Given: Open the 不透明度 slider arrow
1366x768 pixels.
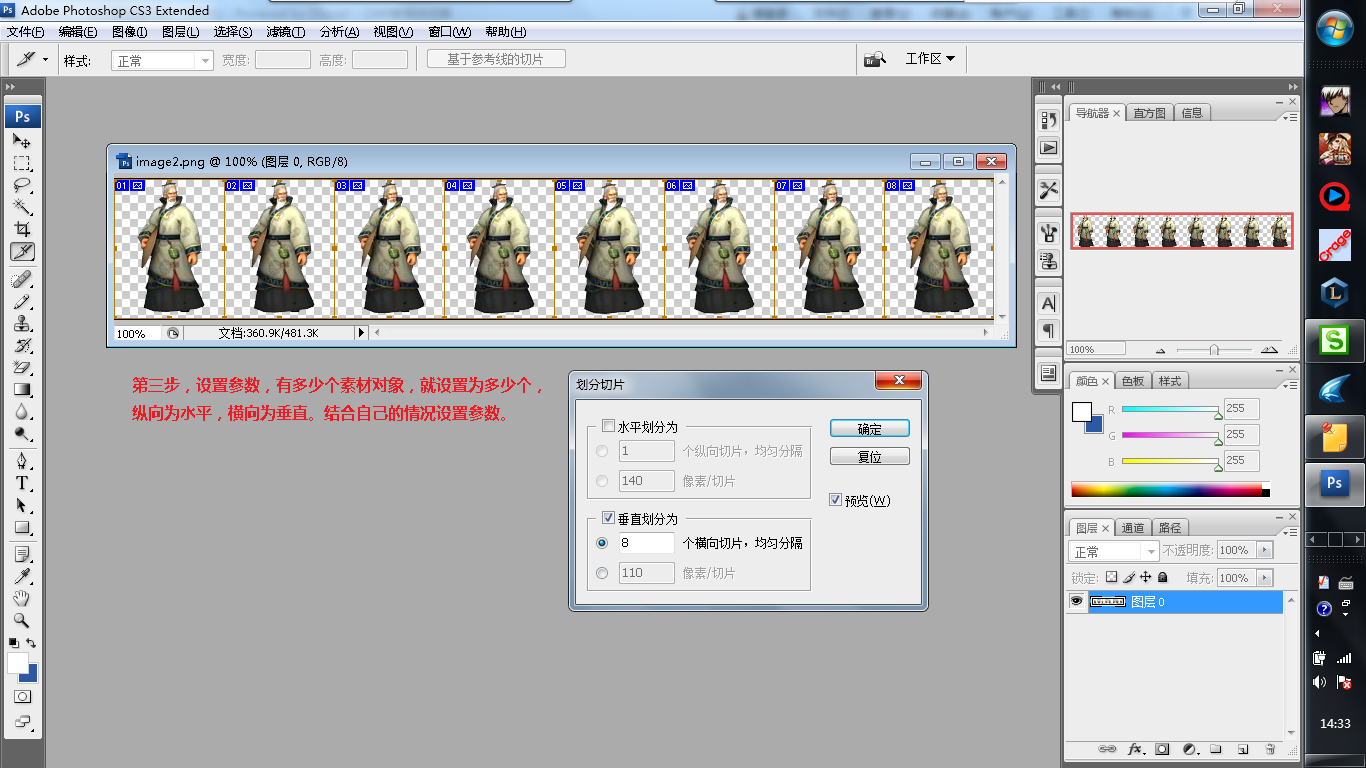Looking at the screenshot, I should click(1266, 550).
